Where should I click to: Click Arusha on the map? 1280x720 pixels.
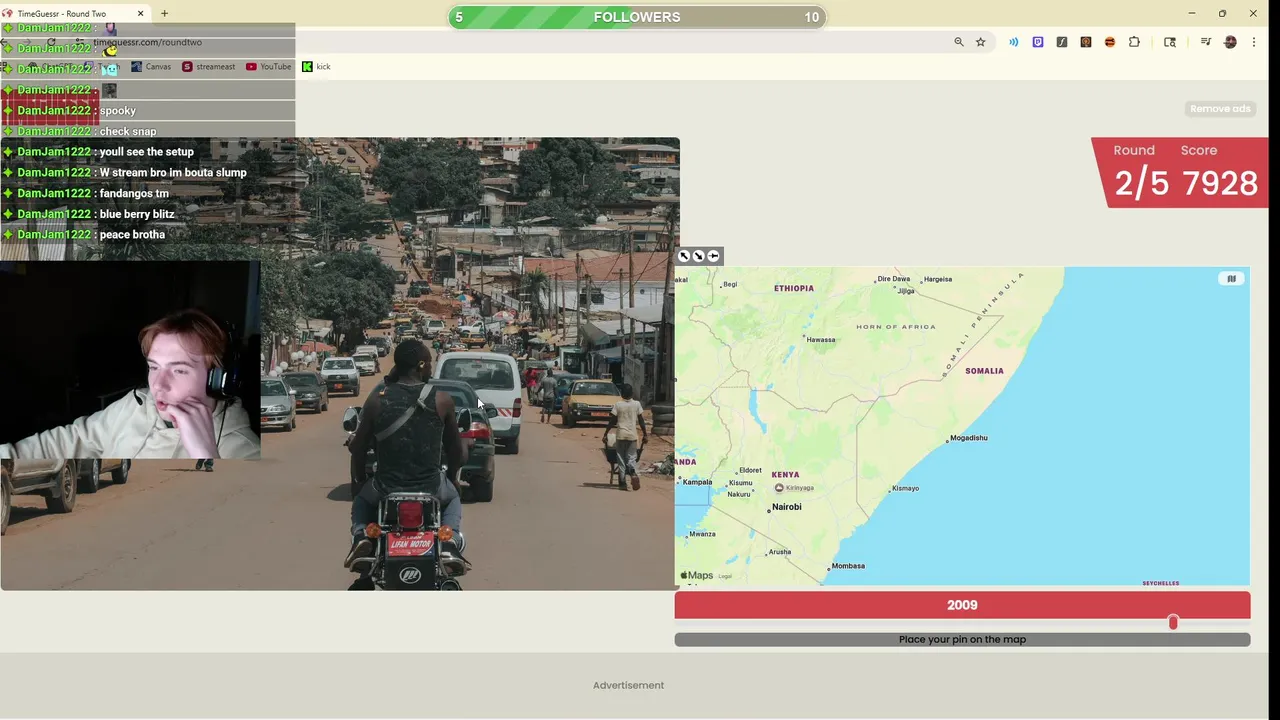coord(777,552)
